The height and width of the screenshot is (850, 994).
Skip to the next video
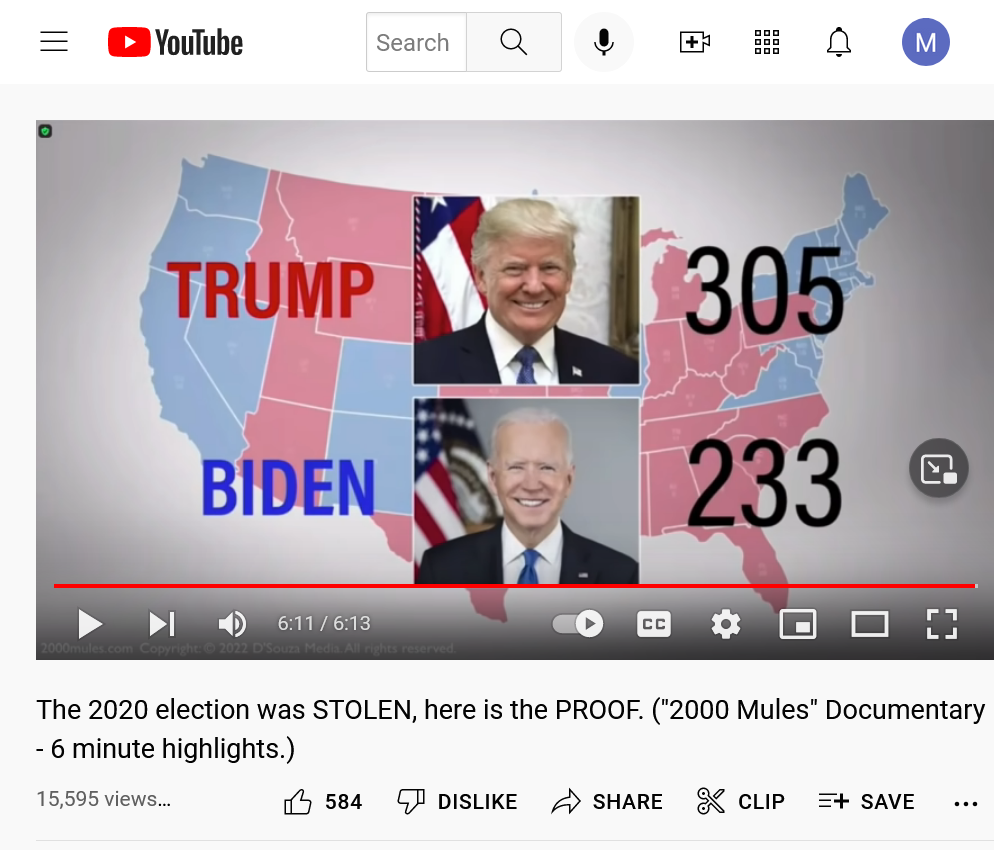(x=162, y=624)
